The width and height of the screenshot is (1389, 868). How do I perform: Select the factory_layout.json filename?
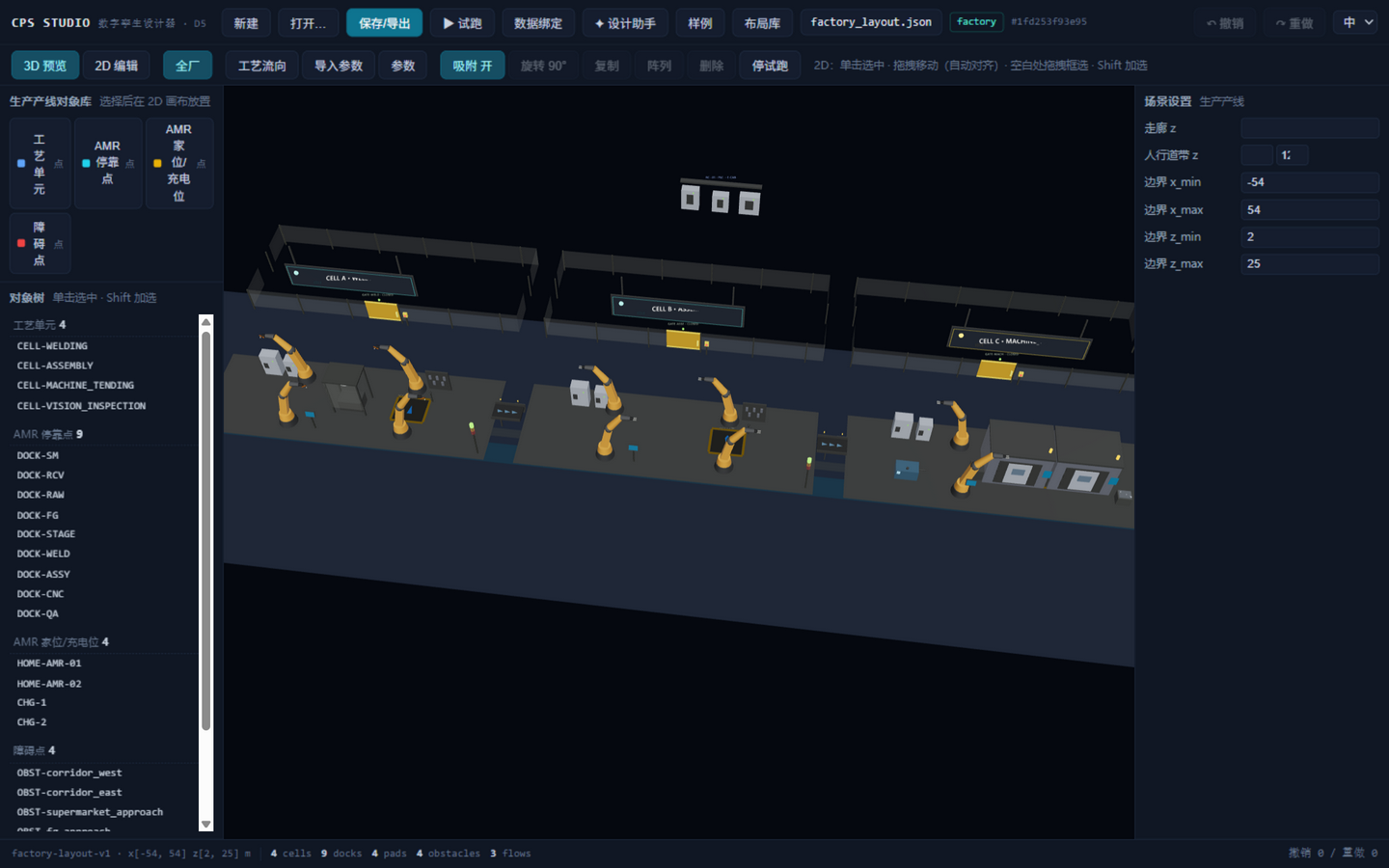(x=871, y=22)
